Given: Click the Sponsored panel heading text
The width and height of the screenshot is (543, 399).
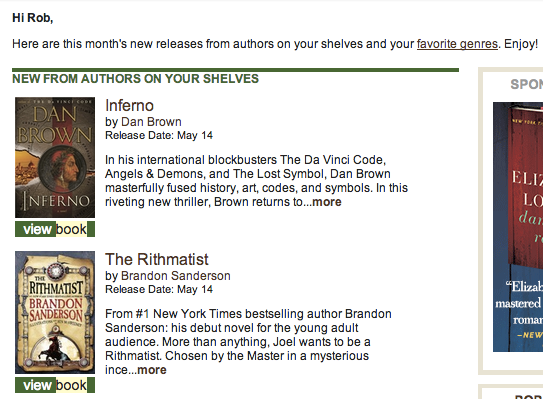Looking at the screenshot, I should (x=527, y=84).
